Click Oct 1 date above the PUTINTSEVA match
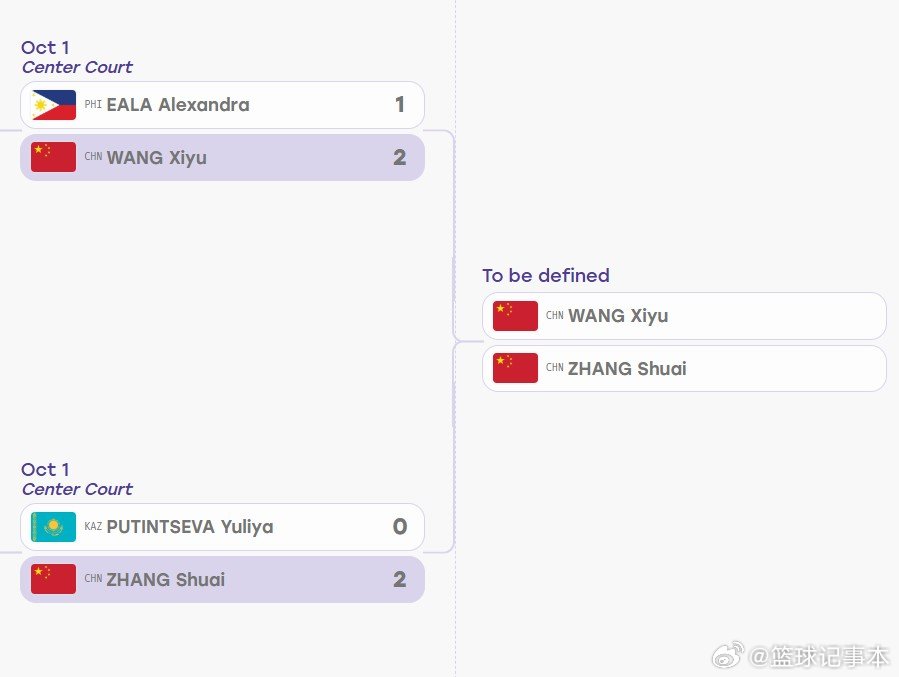 point(45,469)
